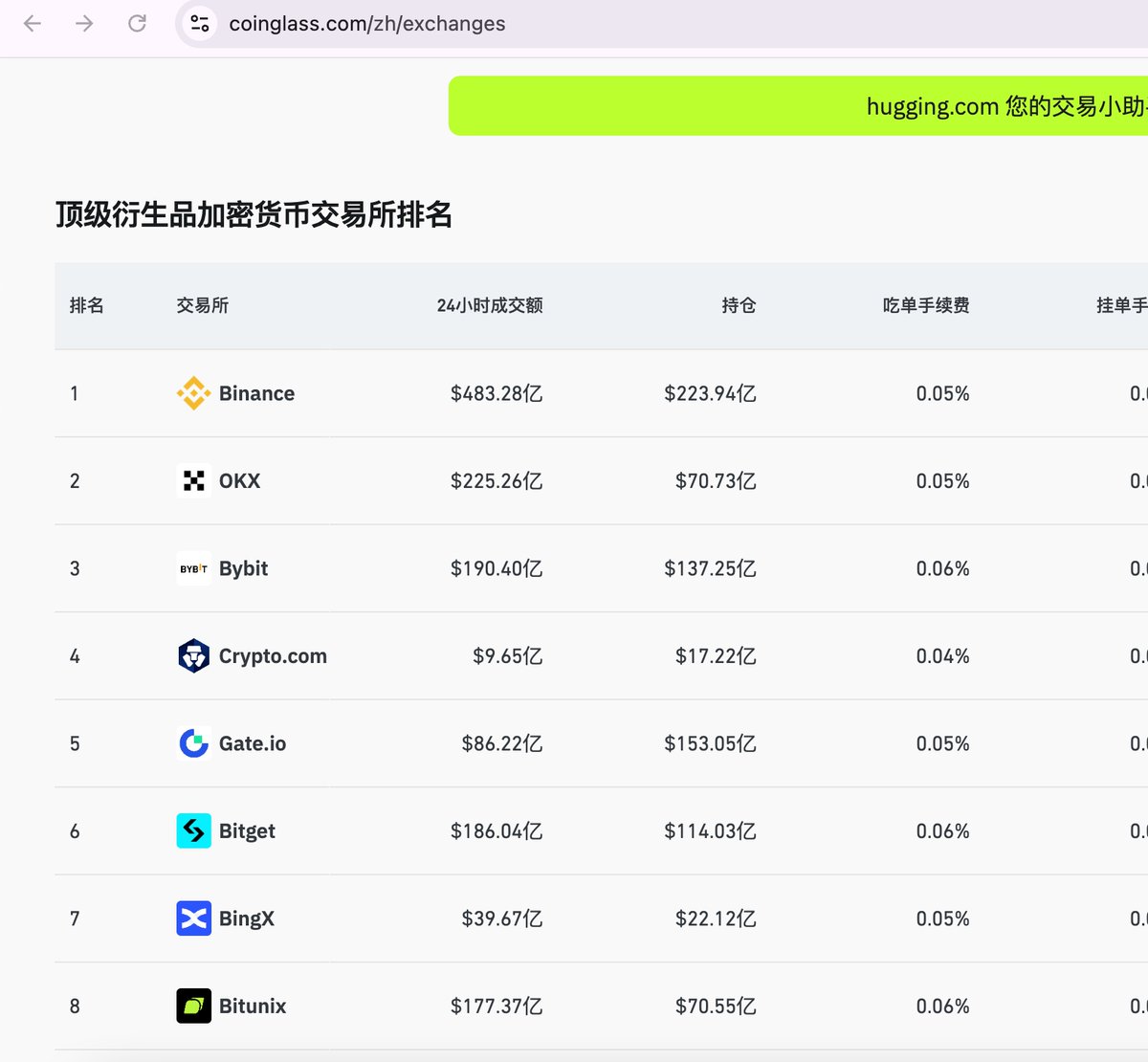Select Bybit taker fee 0.06%
The width and height of the screenshot is (1148, 1062).
click(x=942, y=568)
